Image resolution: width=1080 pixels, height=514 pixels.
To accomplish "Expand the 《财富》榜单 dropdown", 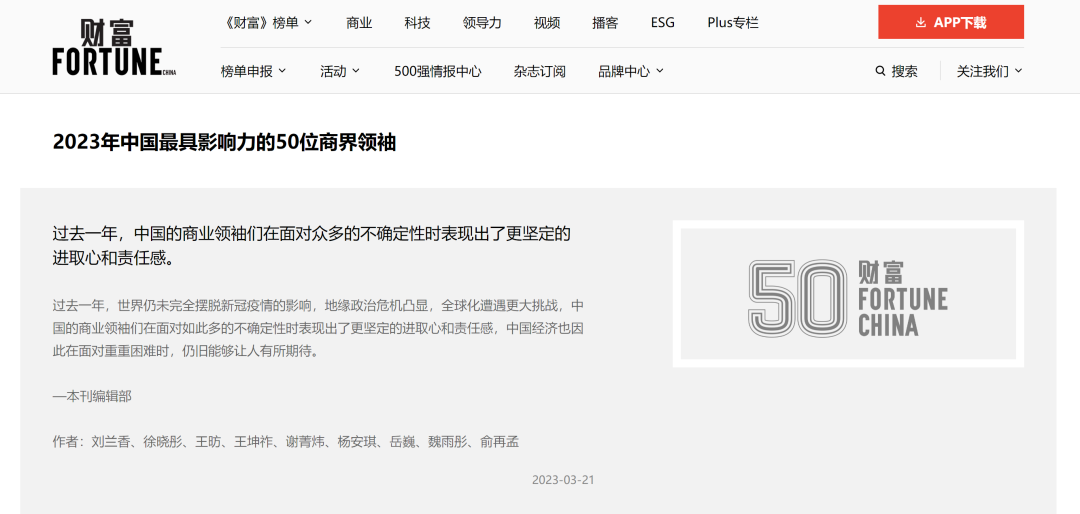I will coord(269,22).
